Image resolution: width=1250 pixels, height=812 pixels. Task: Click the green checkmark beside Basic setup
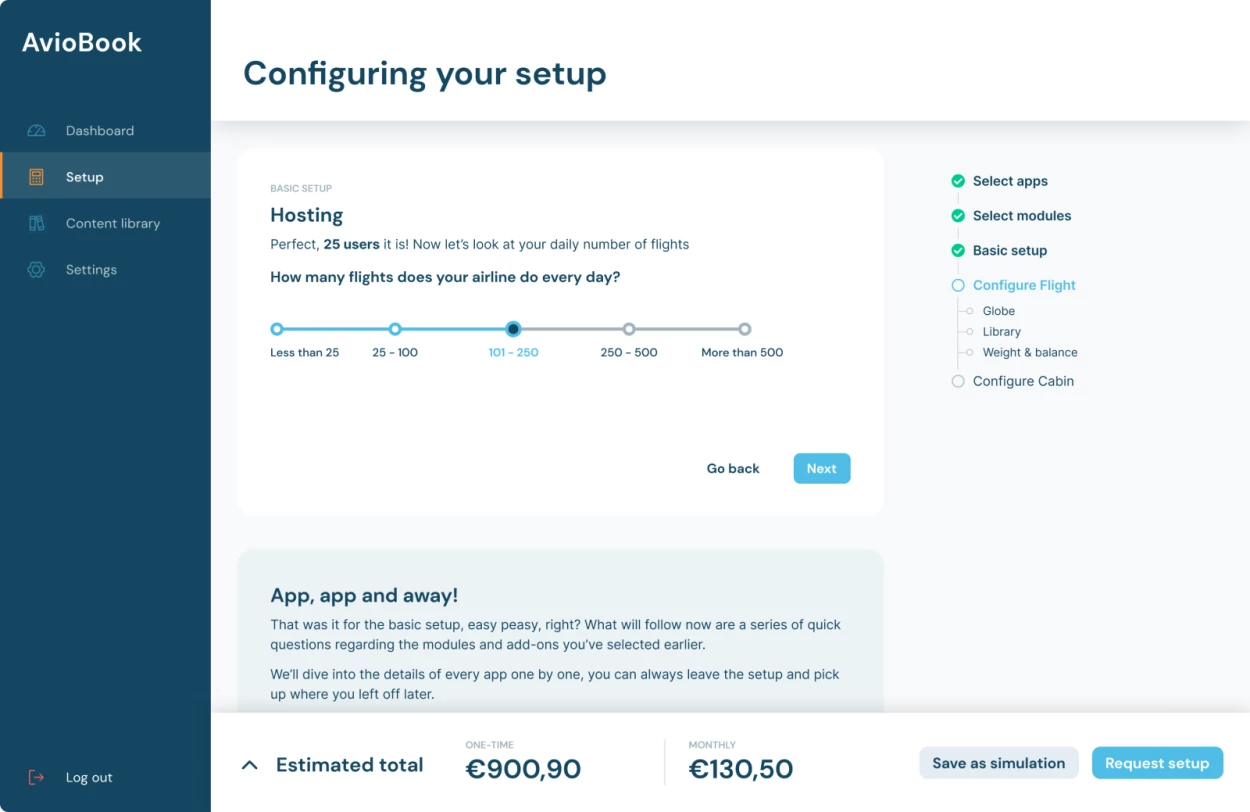(958, 251)
